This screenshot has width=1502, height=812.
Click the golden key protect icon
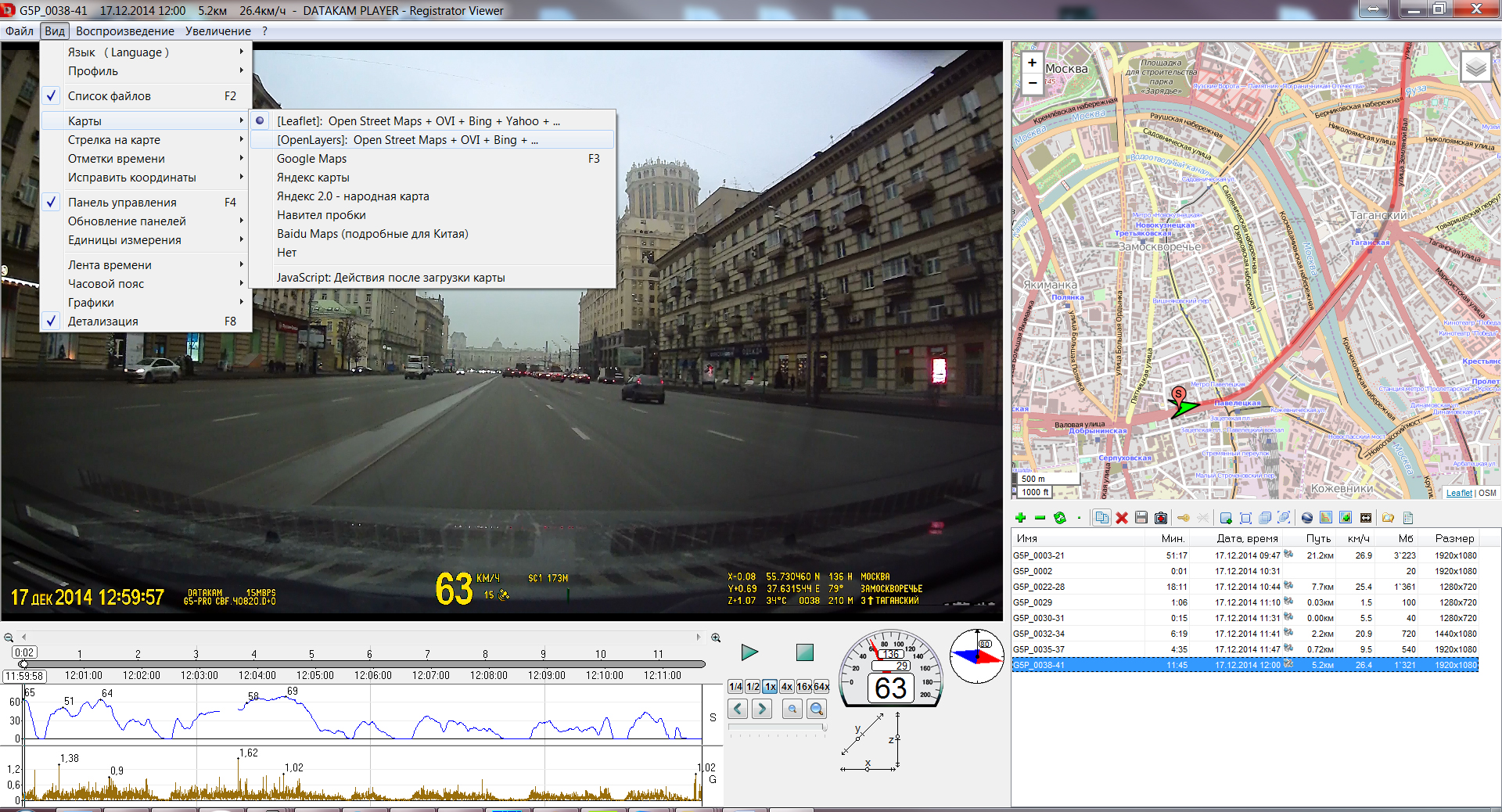tap(1184, 518)
